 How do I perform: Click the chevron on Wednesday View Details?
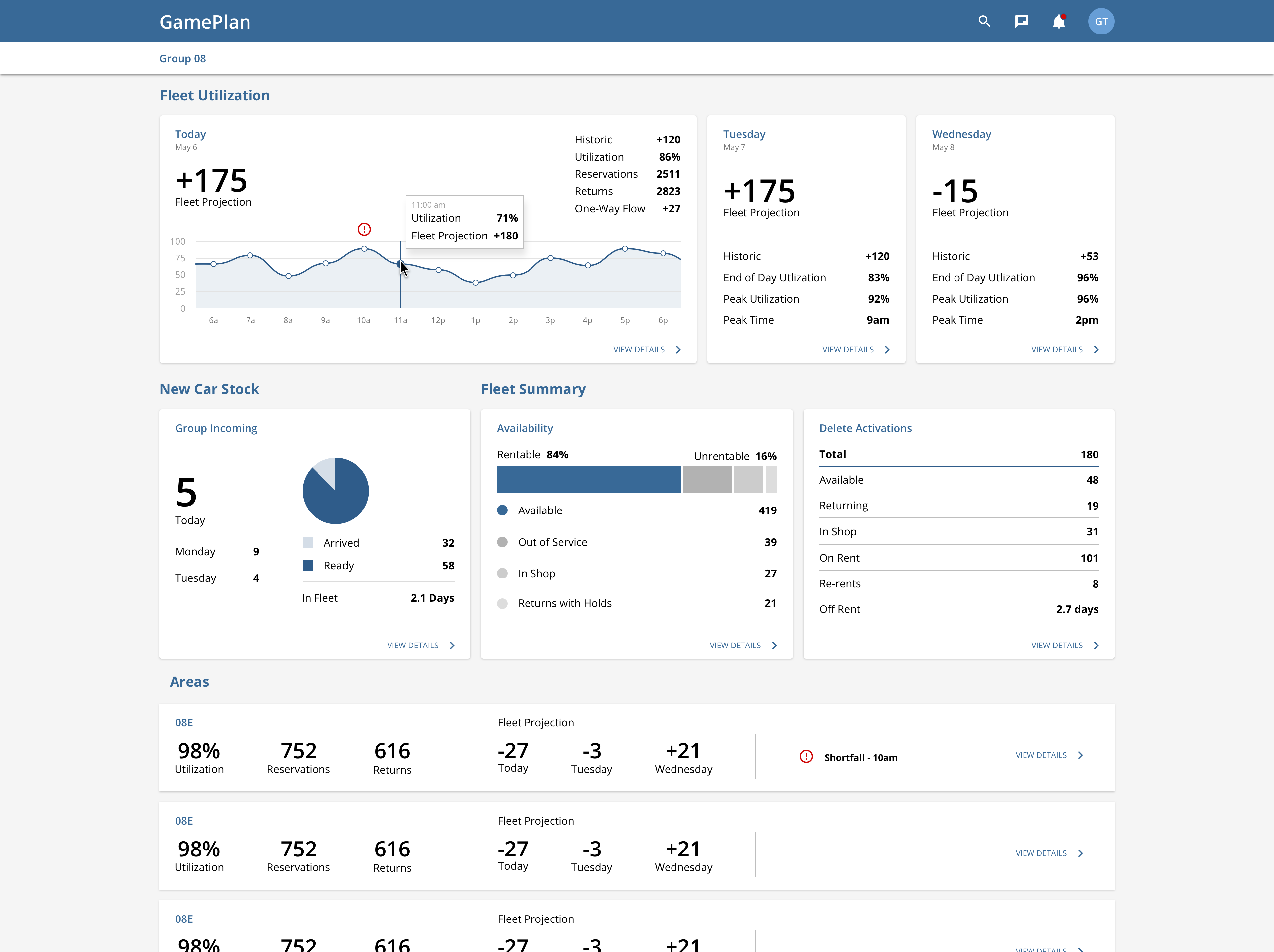pyautogui.click(x=1096, y=350)
